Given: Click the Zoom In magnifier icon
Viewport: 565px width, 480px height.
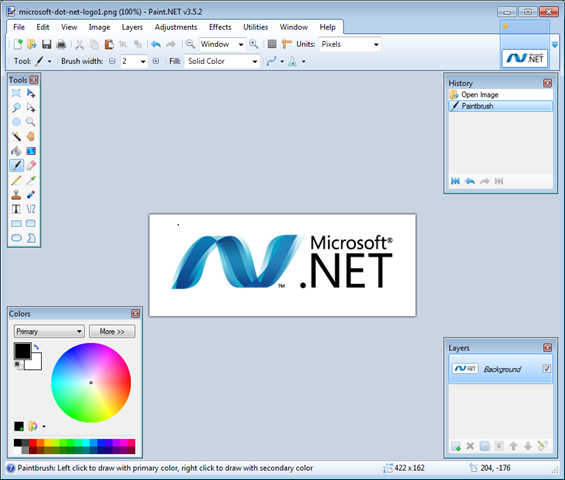Looking at the screenshot, I should click(x=254, y=44).
